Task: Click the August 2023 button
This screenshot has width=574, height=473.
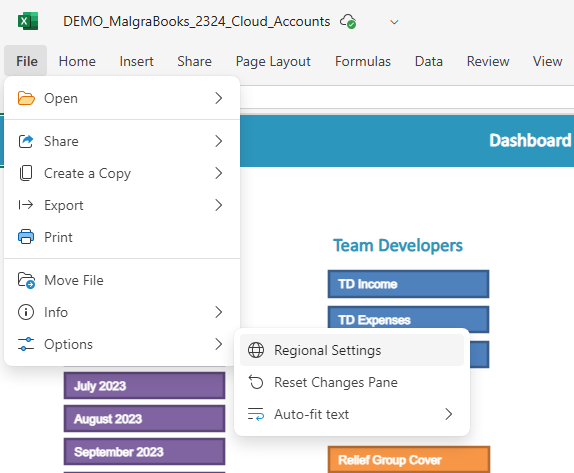Action: click(144, 418)
